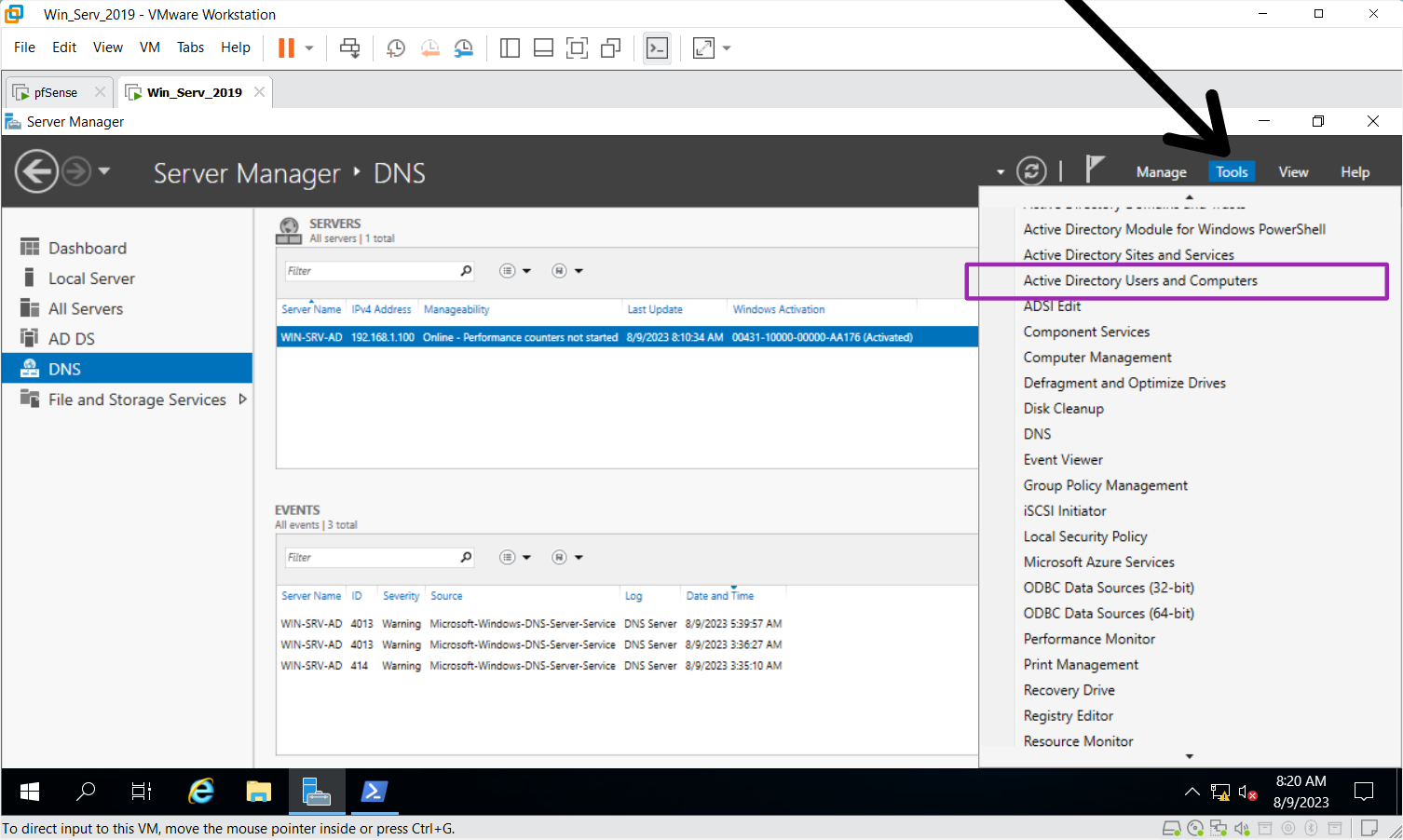Switch to Unity mode icon
The width and height of the screenshot is (1403, 840).
tap(610, 47)
